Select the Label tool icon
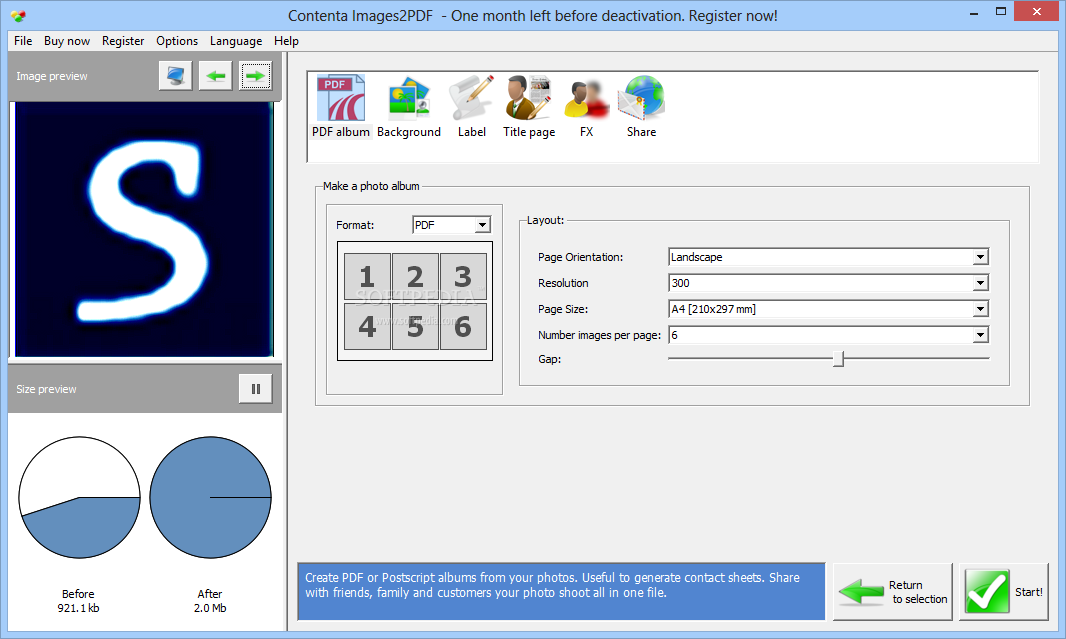 471,106
